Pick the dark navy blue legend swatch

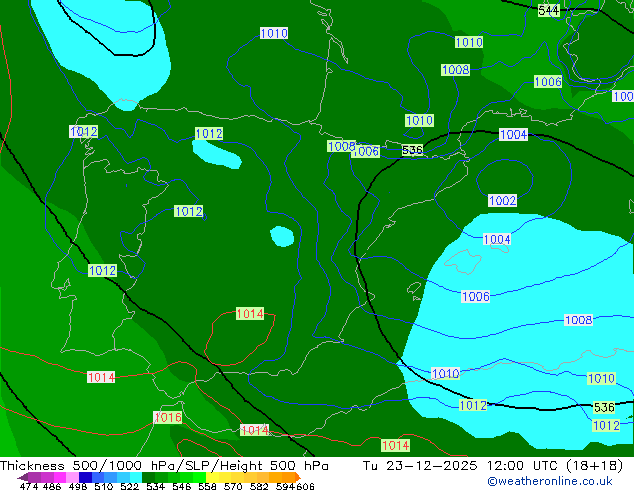[x=85, y=477]
